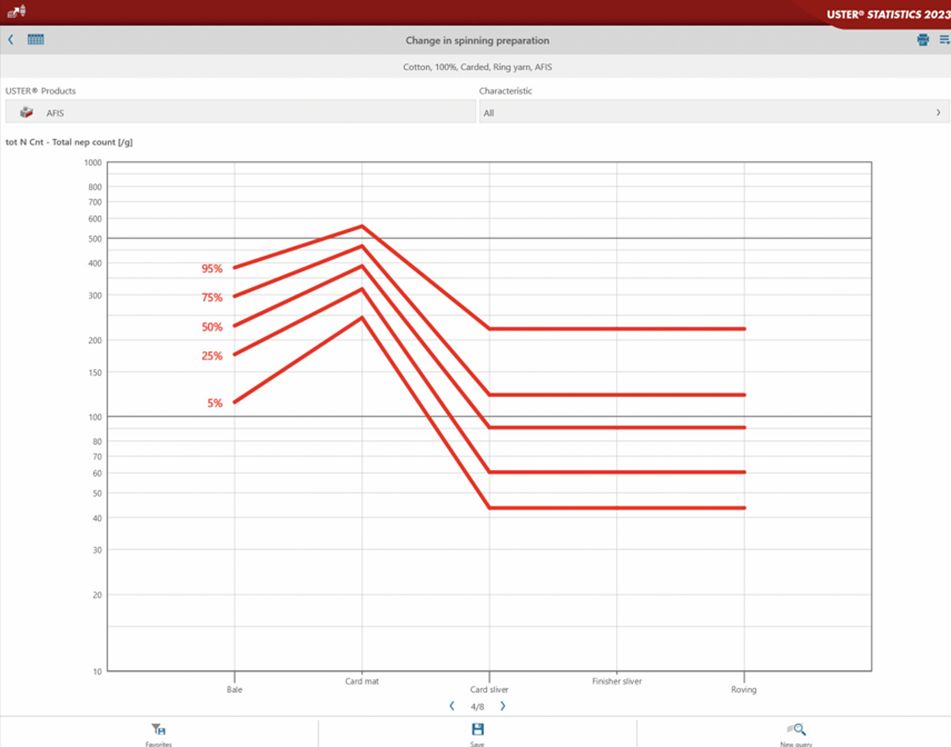
Task: Click the Change in spinning preparation heading
Action: coord(477,41)
